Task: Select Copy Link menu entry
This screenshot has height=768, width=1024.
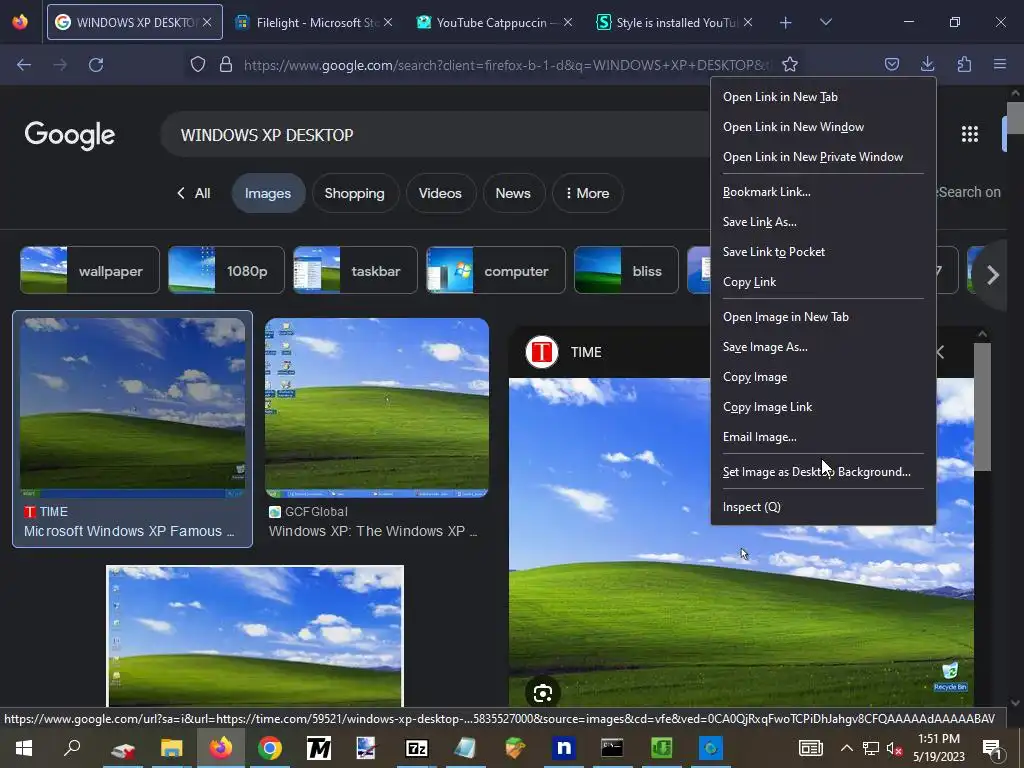Action: click(x=823, y=282)
